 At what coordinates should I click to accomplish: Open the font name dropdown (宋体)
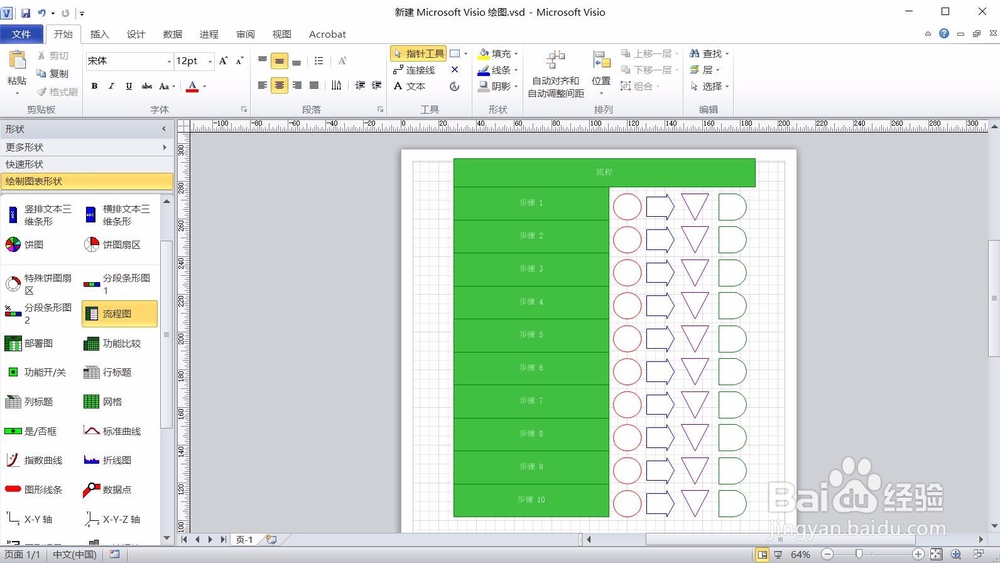(169, 61)
